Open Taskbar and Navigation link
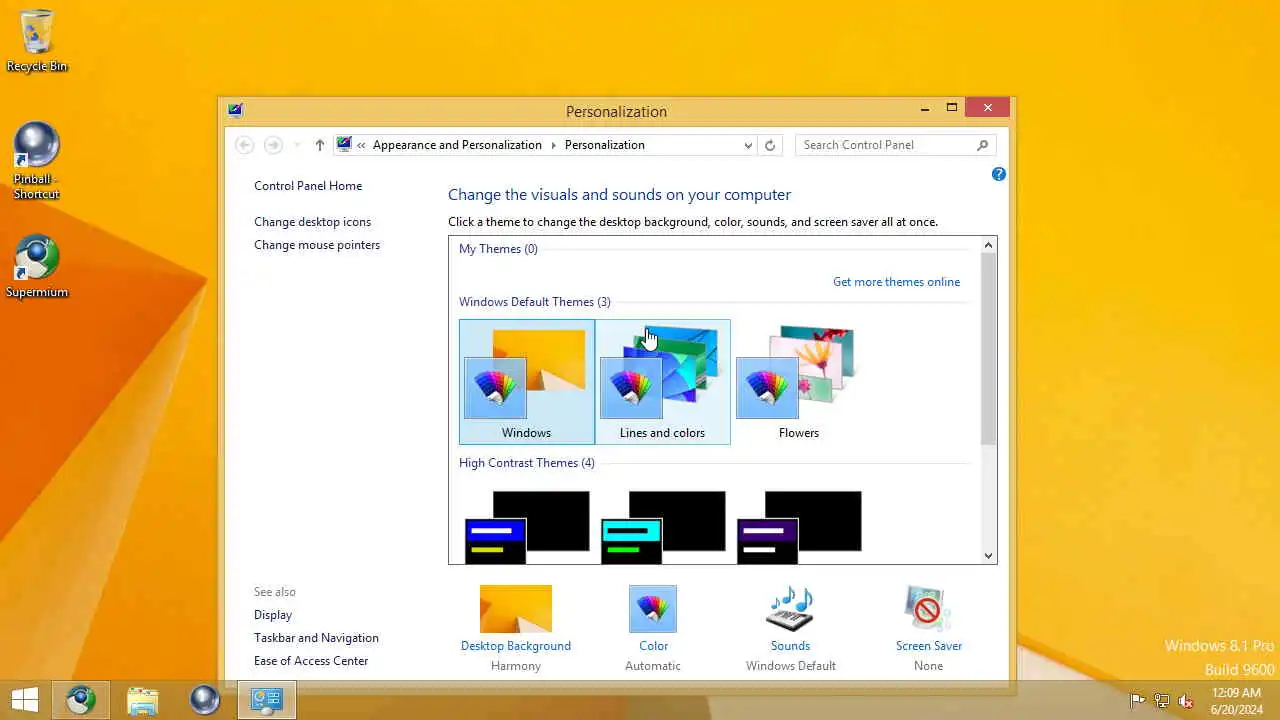The height and width of the screenshot is (720, 1280). (316, 638)
